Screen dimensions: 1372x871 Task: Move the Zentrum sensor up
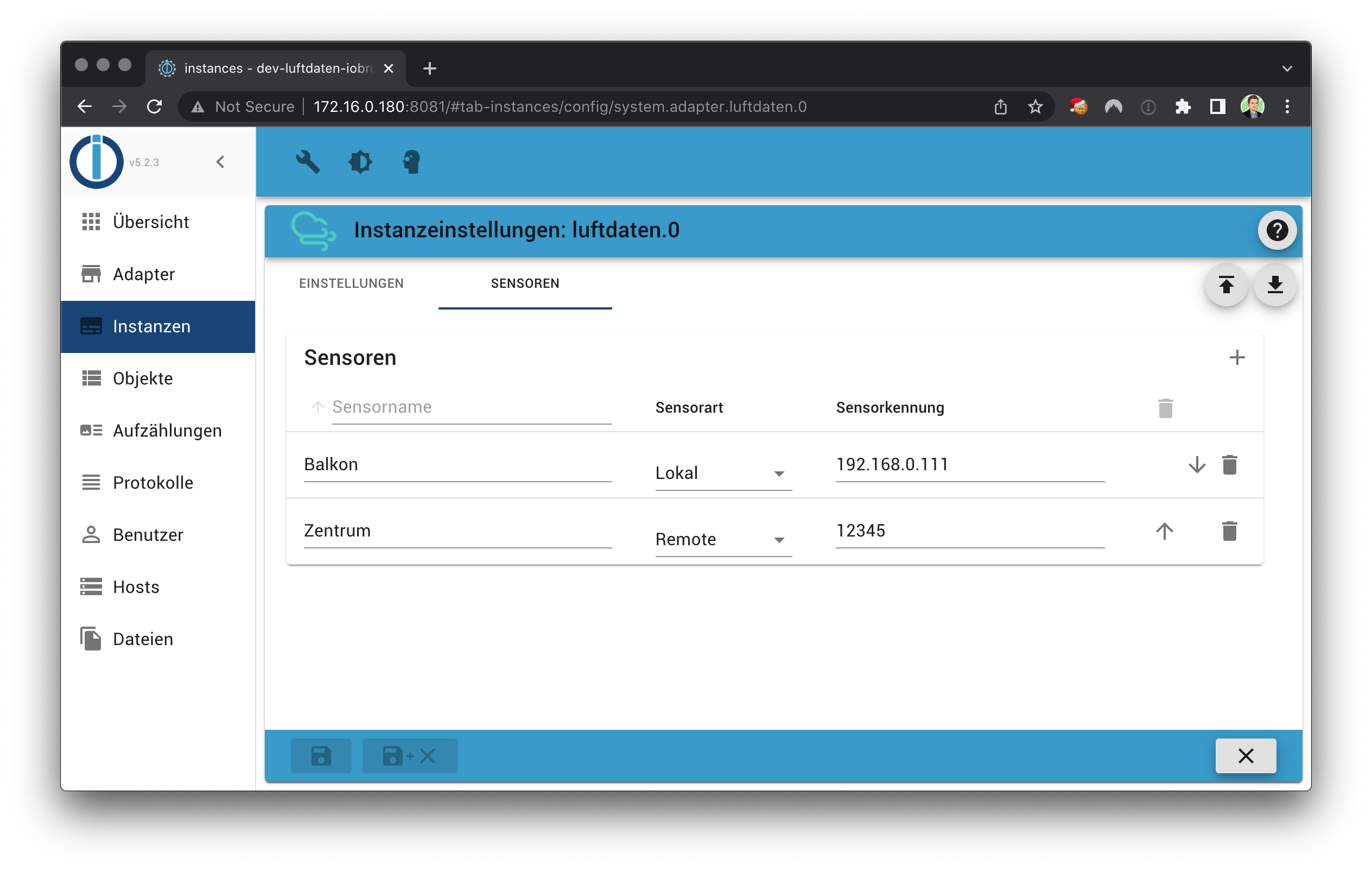tap(1164, 531)
